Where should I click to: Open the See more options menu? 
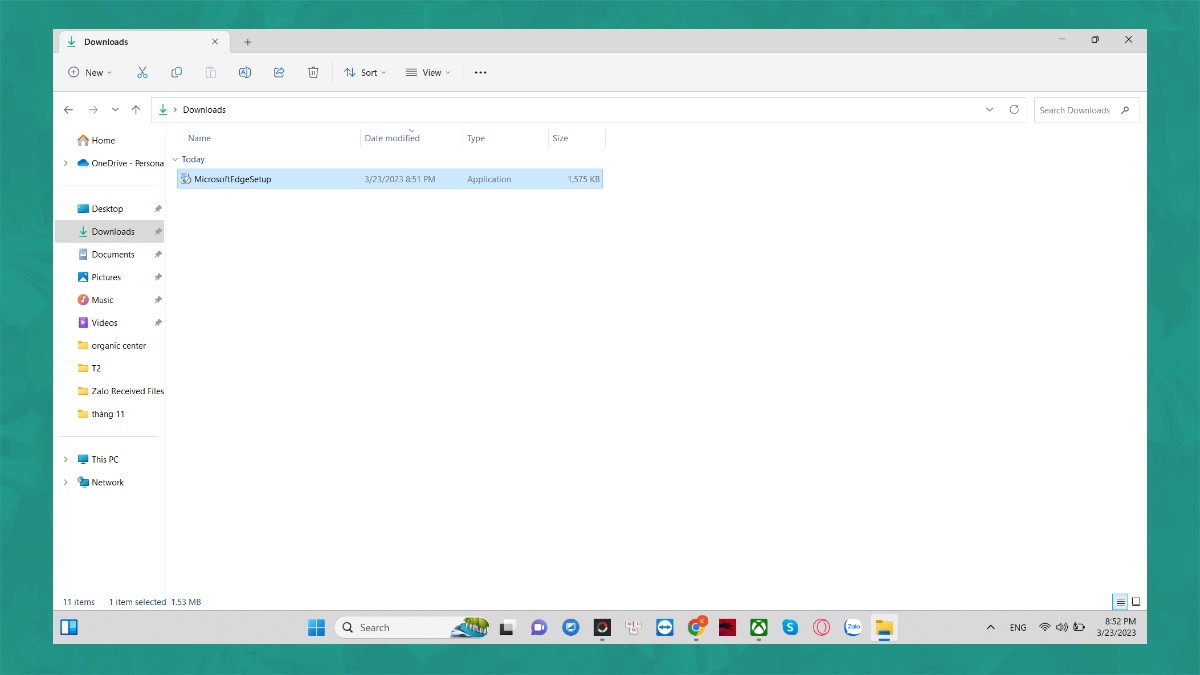coord(480,72)
